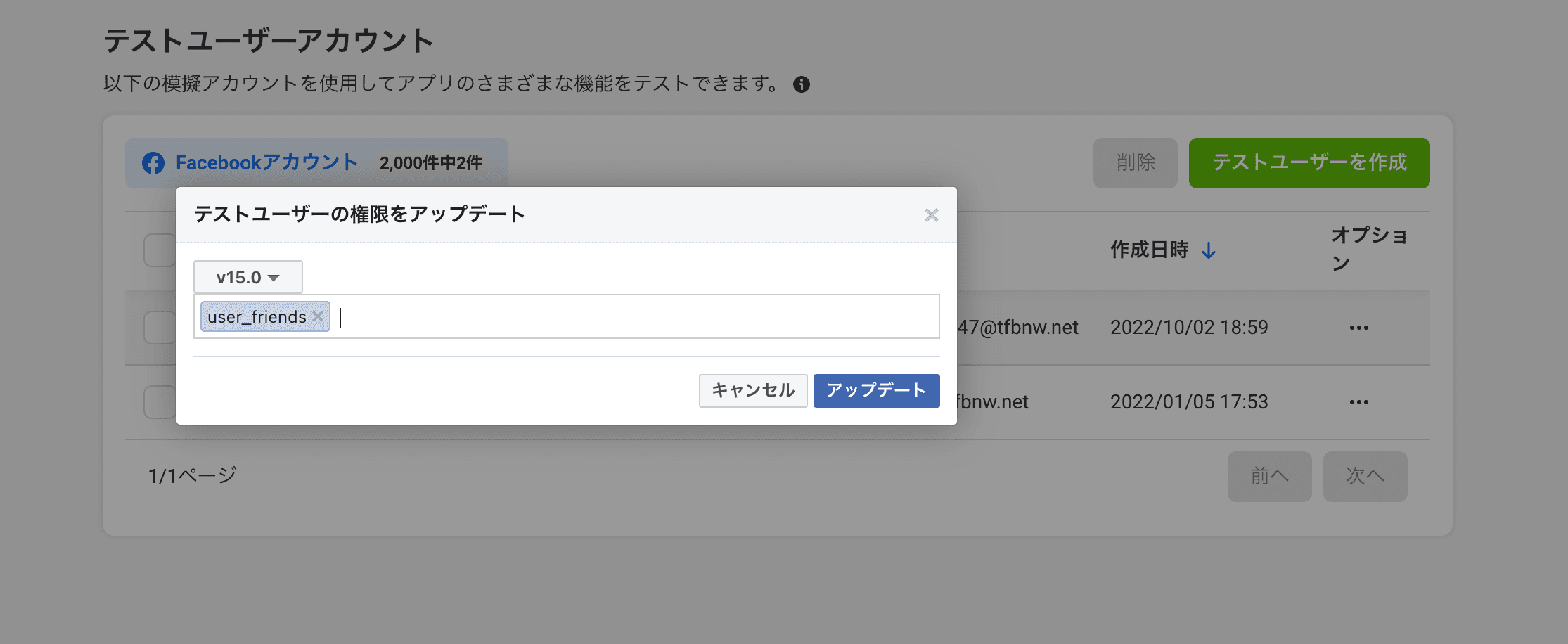The width and height of the screenshot is (1568, 644).
Task: Remove the user_friends permission tag
Action: point(318,316)
